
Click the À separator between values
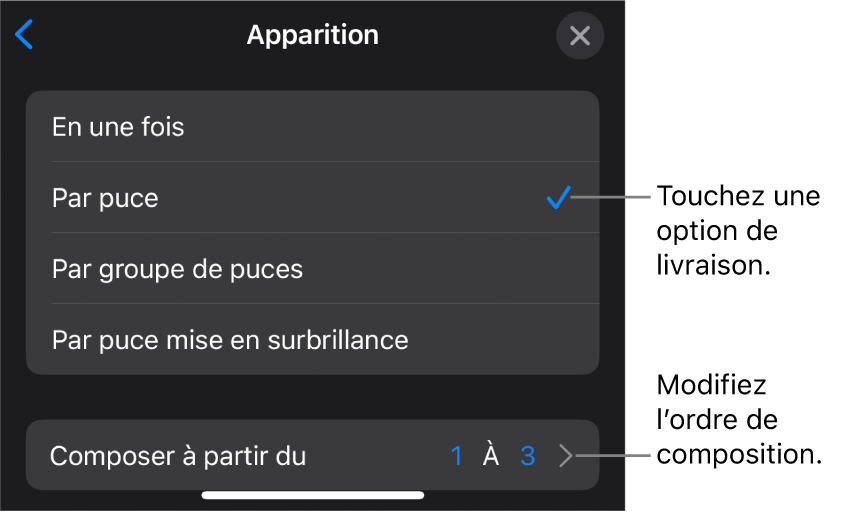pos(491,457)
